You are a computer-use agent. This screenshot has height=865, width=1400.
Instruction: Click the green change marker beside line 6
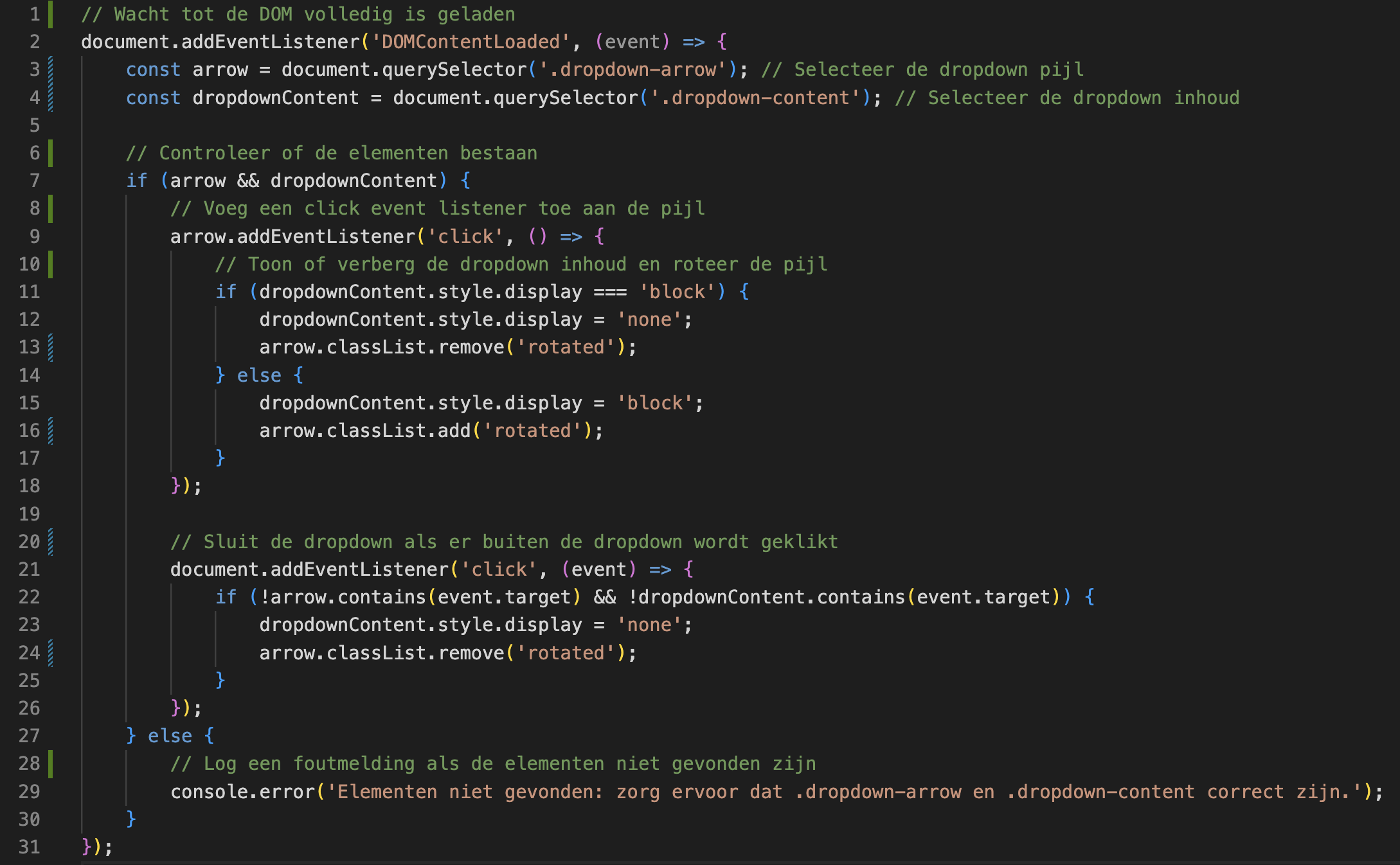[x=51, y=153]
